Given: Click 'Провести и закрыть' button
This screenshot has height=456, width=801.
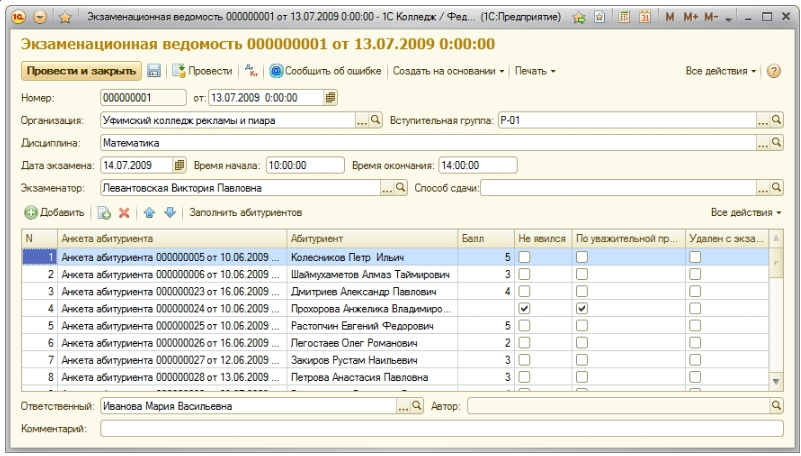Looking at the screenshot, I should tap(81, 71).
